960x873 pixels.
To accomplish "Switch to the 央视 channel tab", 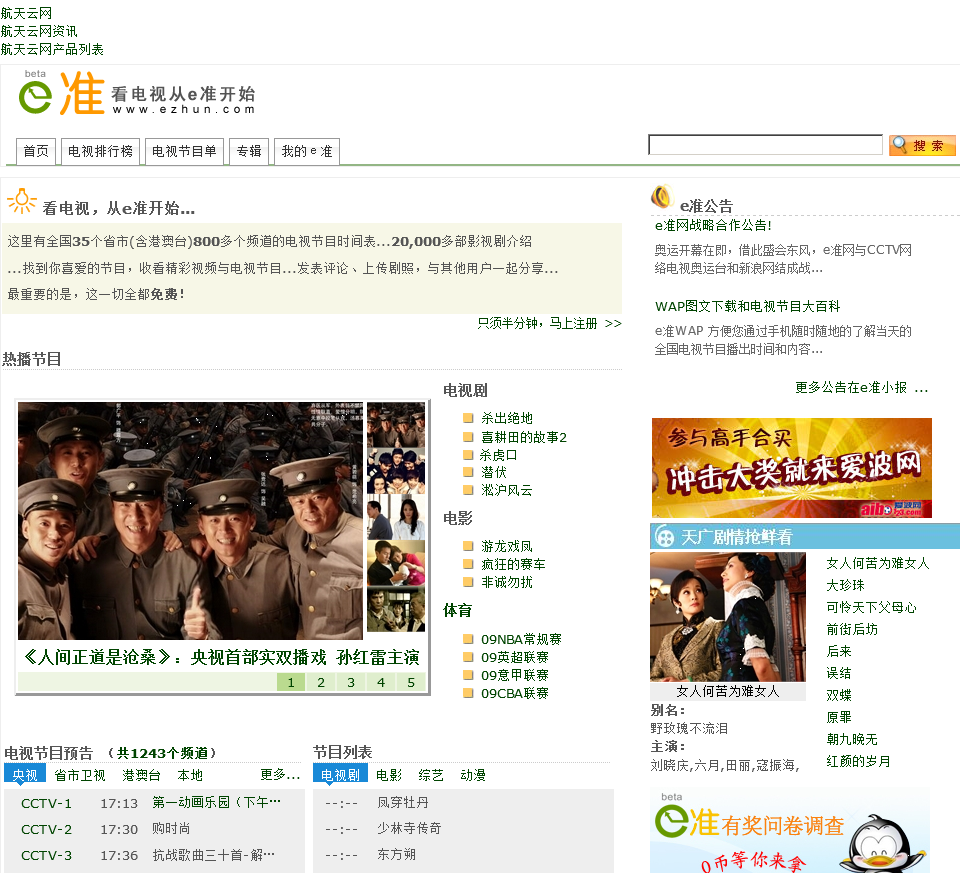I will pos(25,774).
